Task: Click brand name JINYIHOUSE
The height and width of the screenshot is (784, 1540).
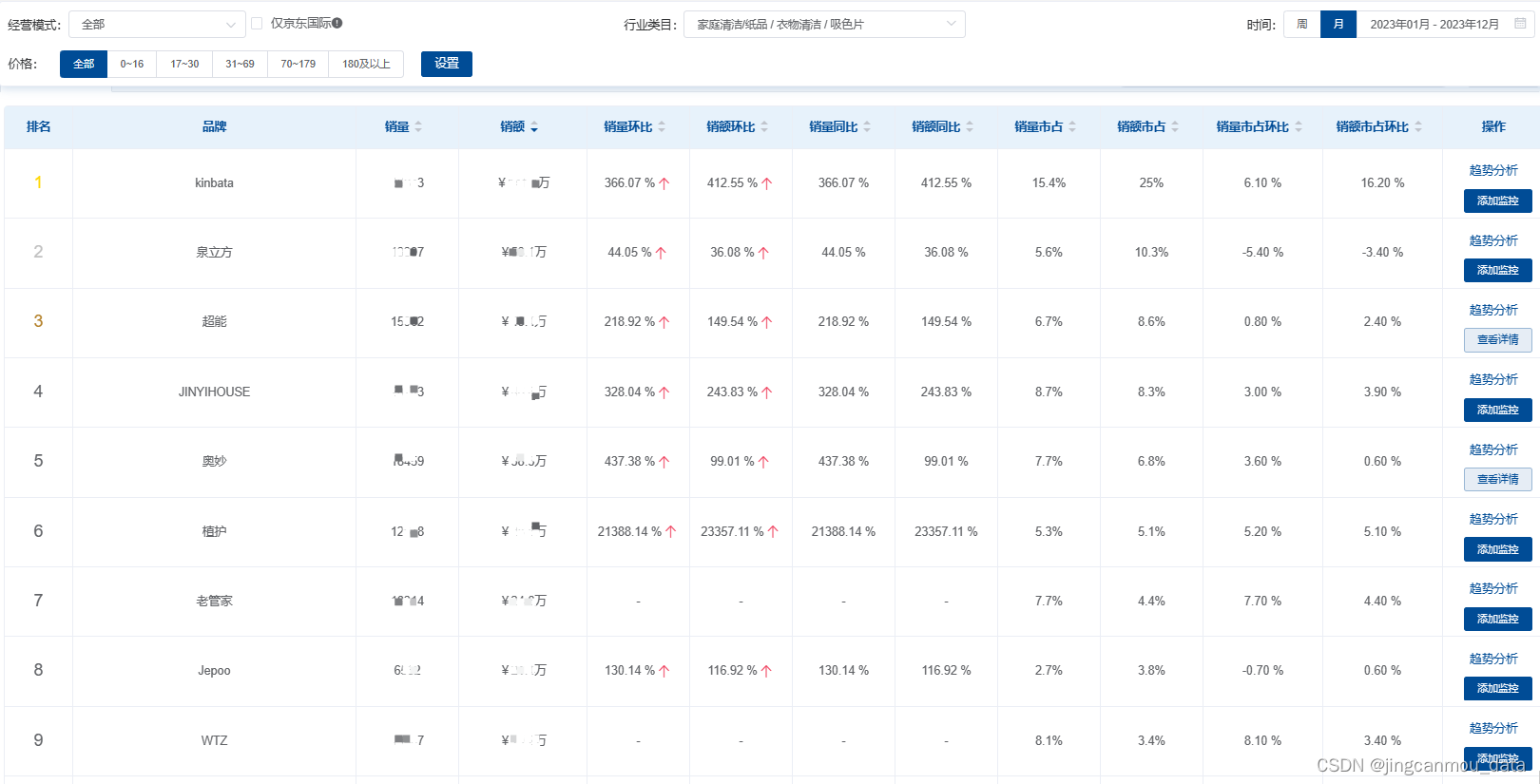Action: pyautogui.click(x=214, y=392)
